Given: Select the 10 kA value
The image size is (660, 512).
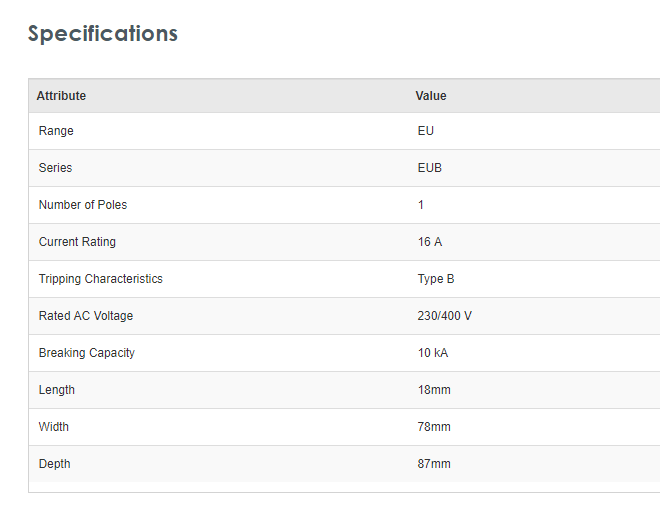Looking at the screenshot, I should coord(433,353).
